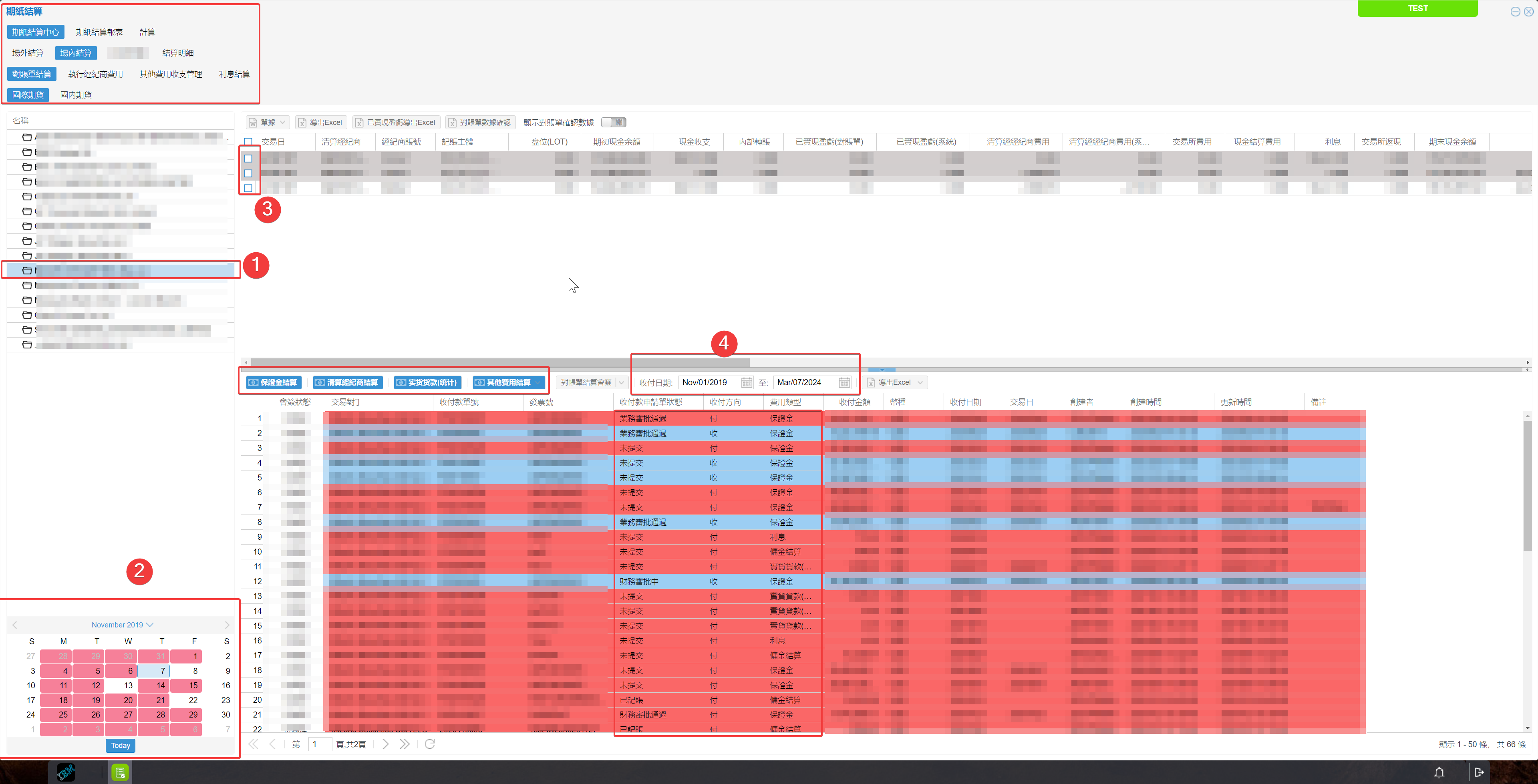Image resolution: width=1538 pixels, height=784 pixels.
Task: Open the 其他費用收支管理 tab
Action: click(171, 74)
